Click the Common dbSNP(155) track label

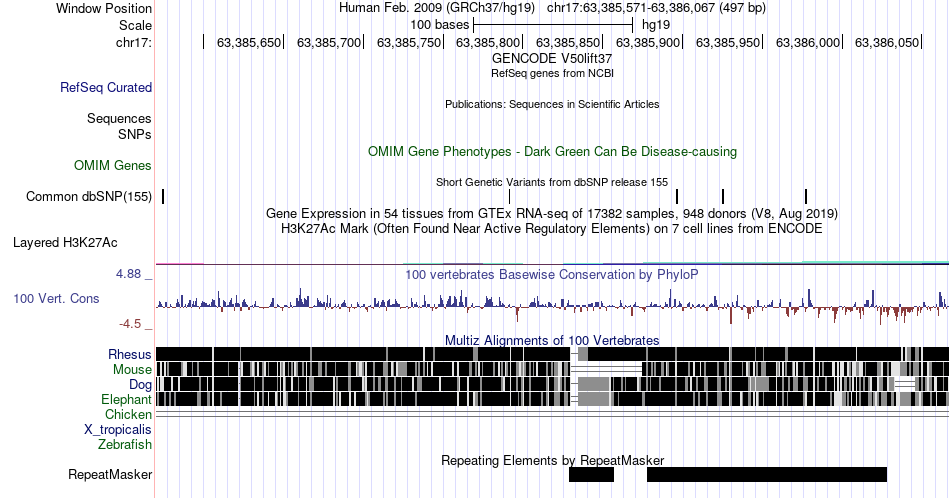[x=88, y=196]
